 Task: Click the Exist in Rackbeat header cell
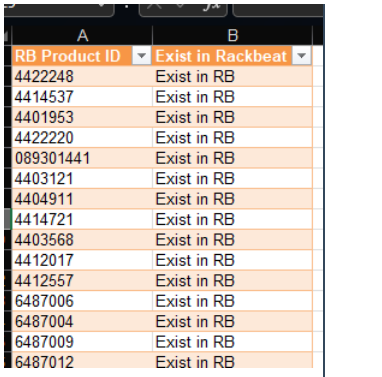(232, 56)
